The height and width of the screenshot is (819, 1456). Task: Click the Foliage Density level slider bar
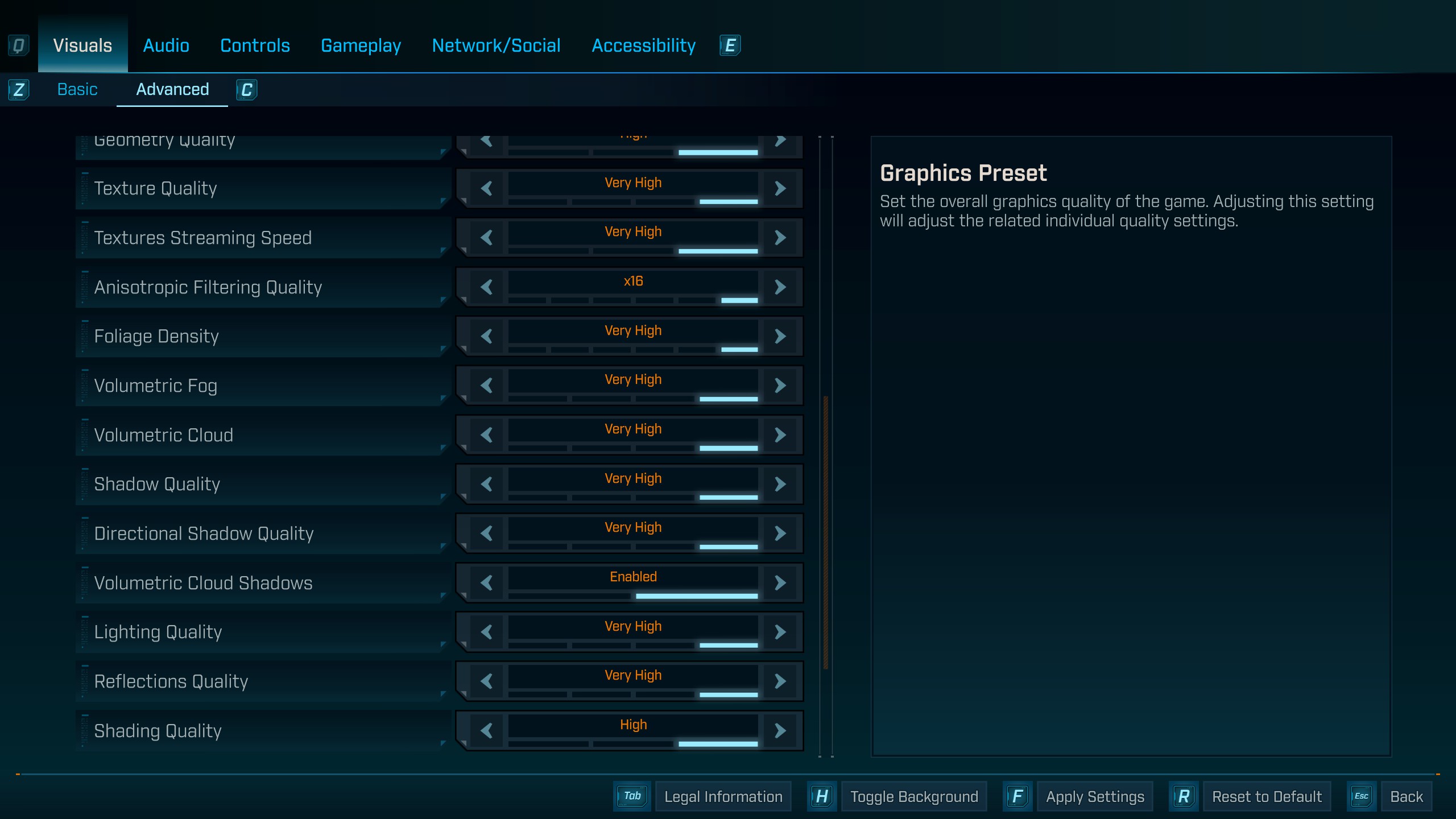632,349
